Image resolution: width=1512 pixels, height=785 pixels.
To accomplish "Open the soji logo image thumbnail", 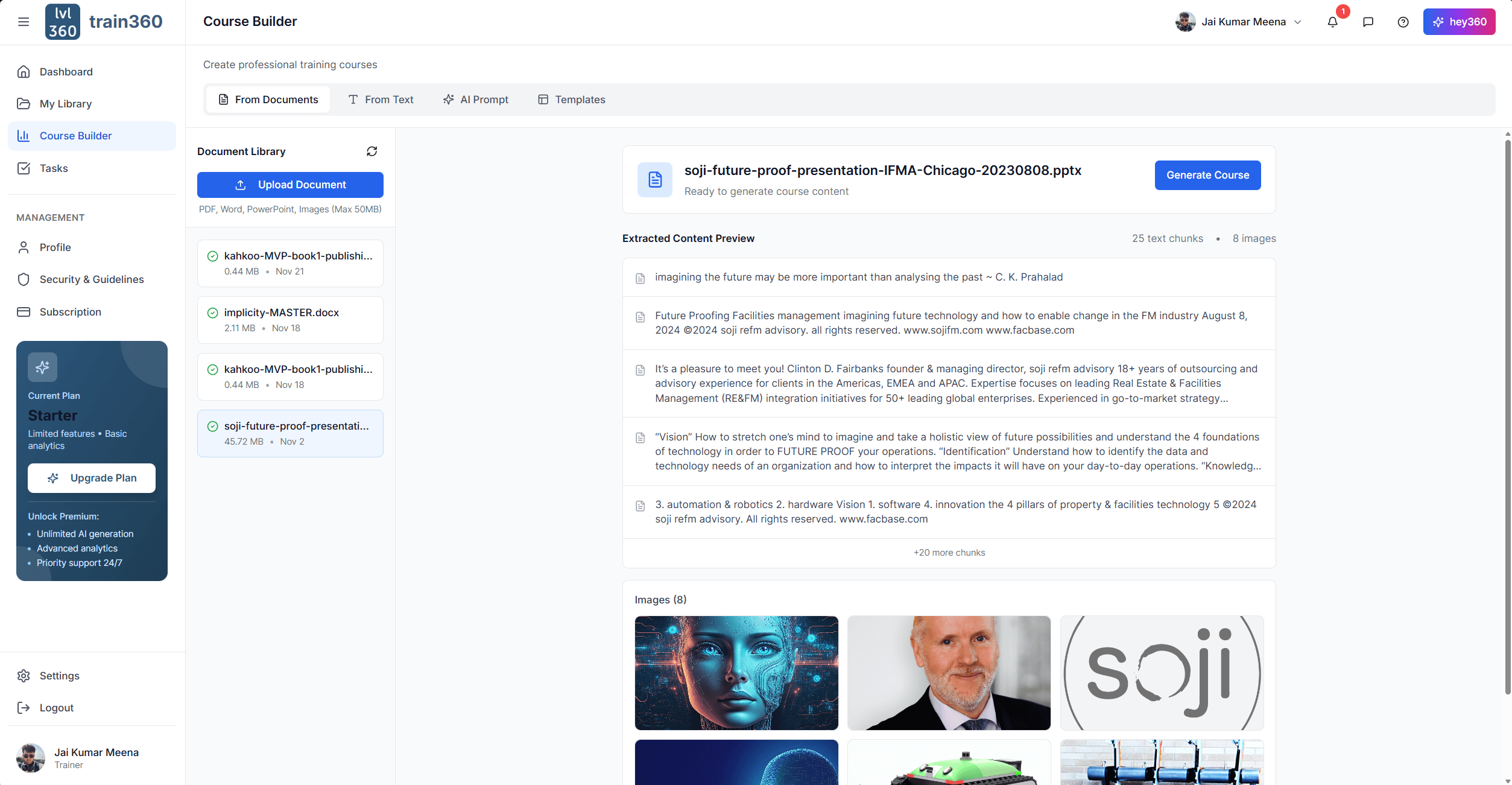I will [1161, 673].
